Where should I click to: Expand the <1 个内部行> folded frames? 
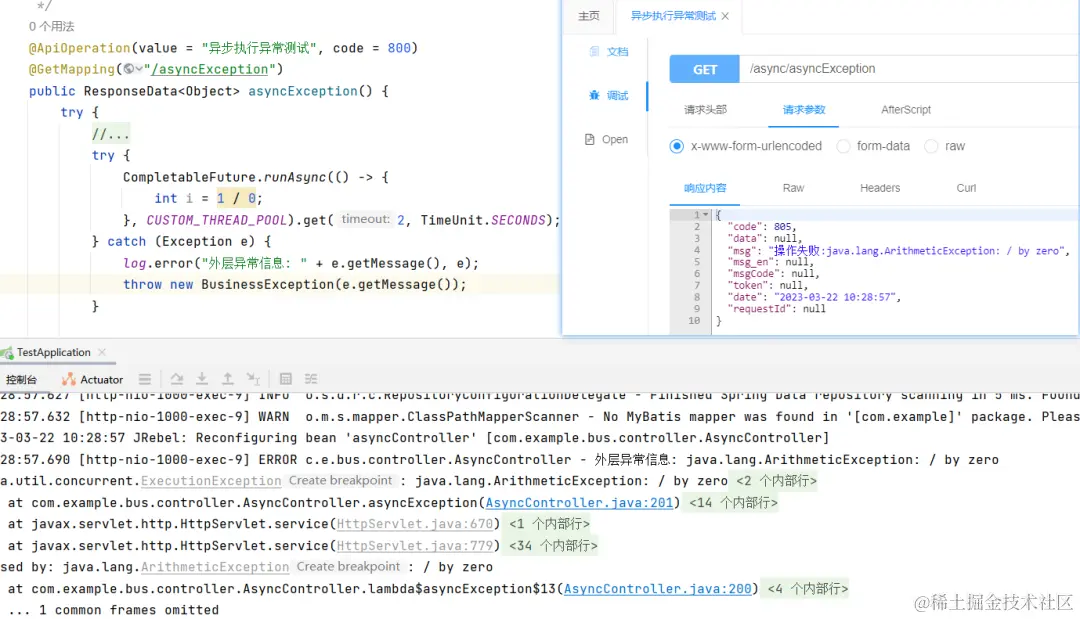click(549, 524)
